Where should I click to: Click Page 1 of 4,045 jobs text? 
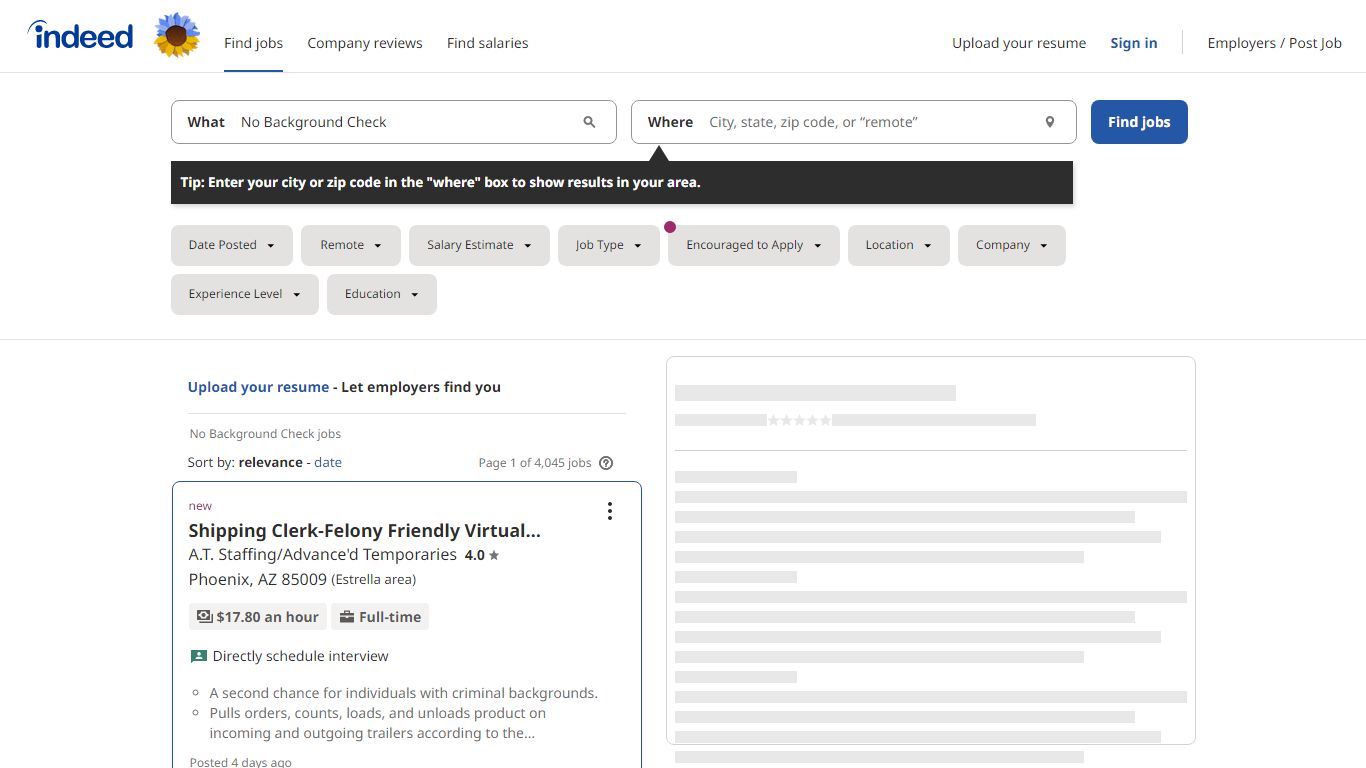tap(535, 463)
